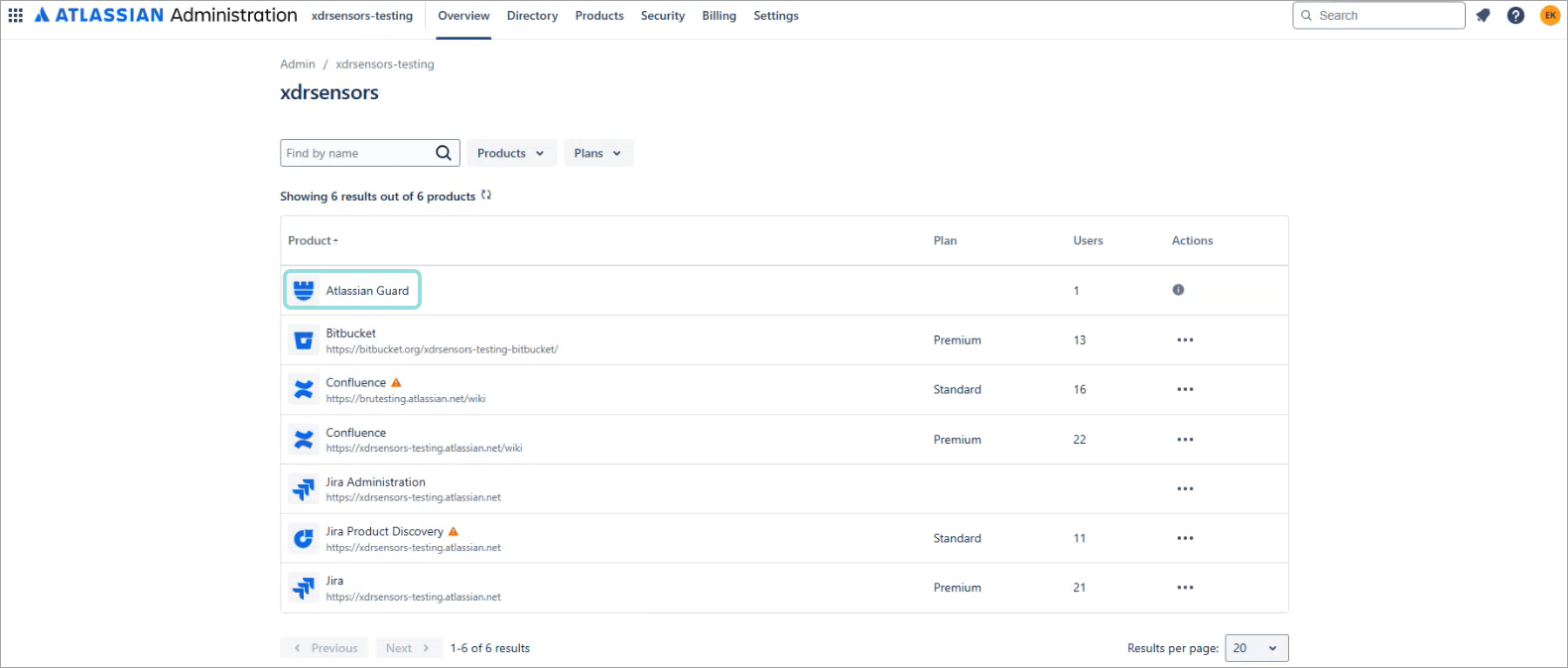Click the info icon for Atlassian Guard

(x=1178, y=290)
